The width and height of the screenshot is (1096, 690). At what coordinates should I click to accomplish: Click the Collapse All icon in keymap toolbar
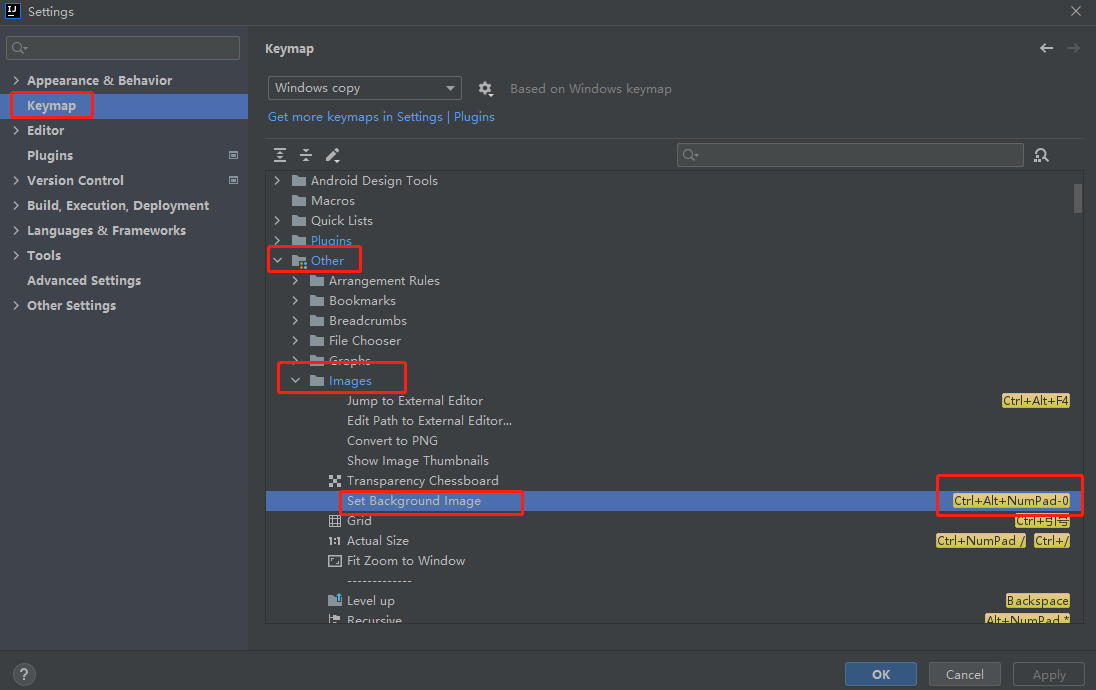[306, 155]
